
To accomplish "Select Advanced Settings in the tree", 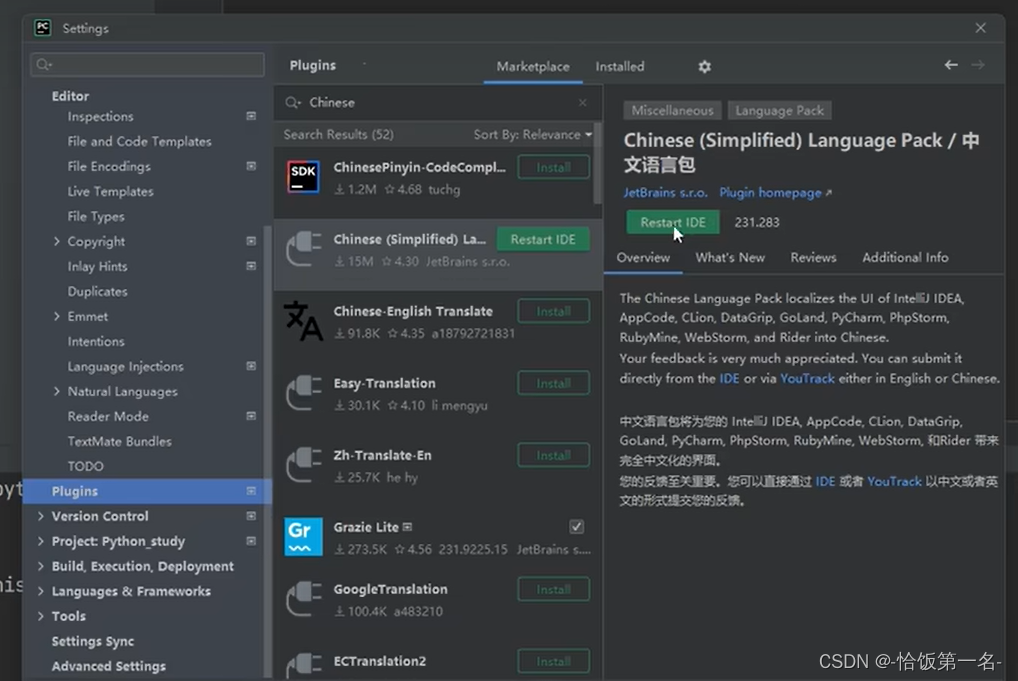I will pyautogui.click(x=108, y=666).
